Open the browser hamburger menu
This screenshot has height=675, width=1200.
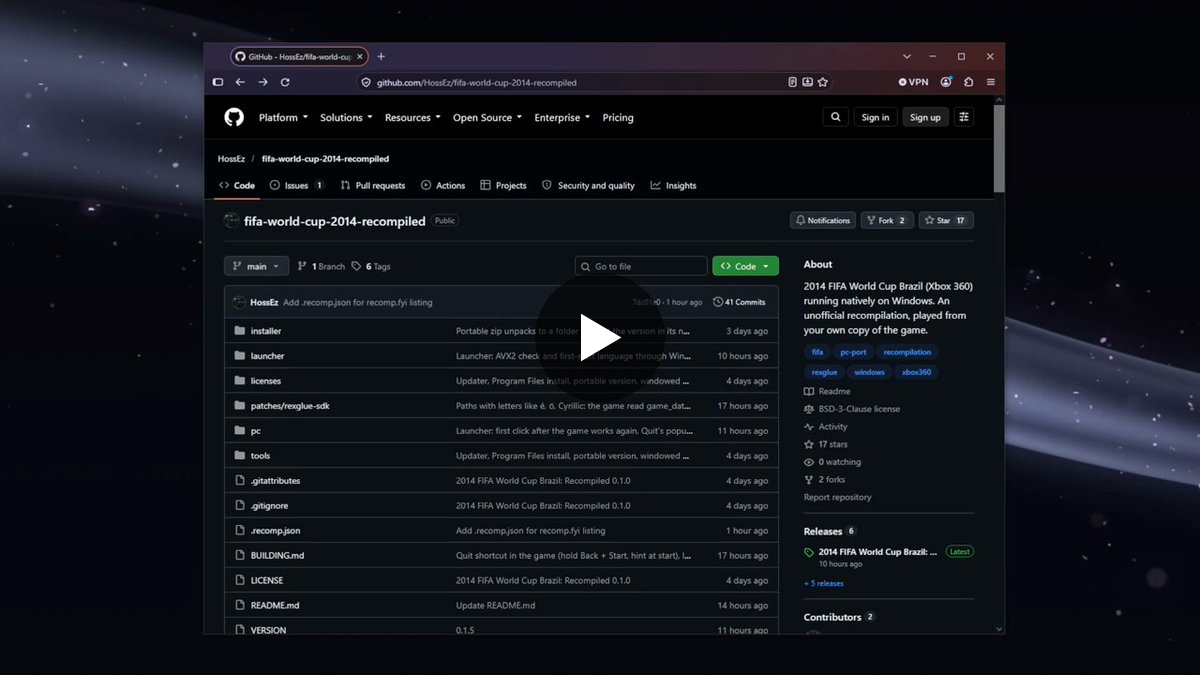pos(990,82)
